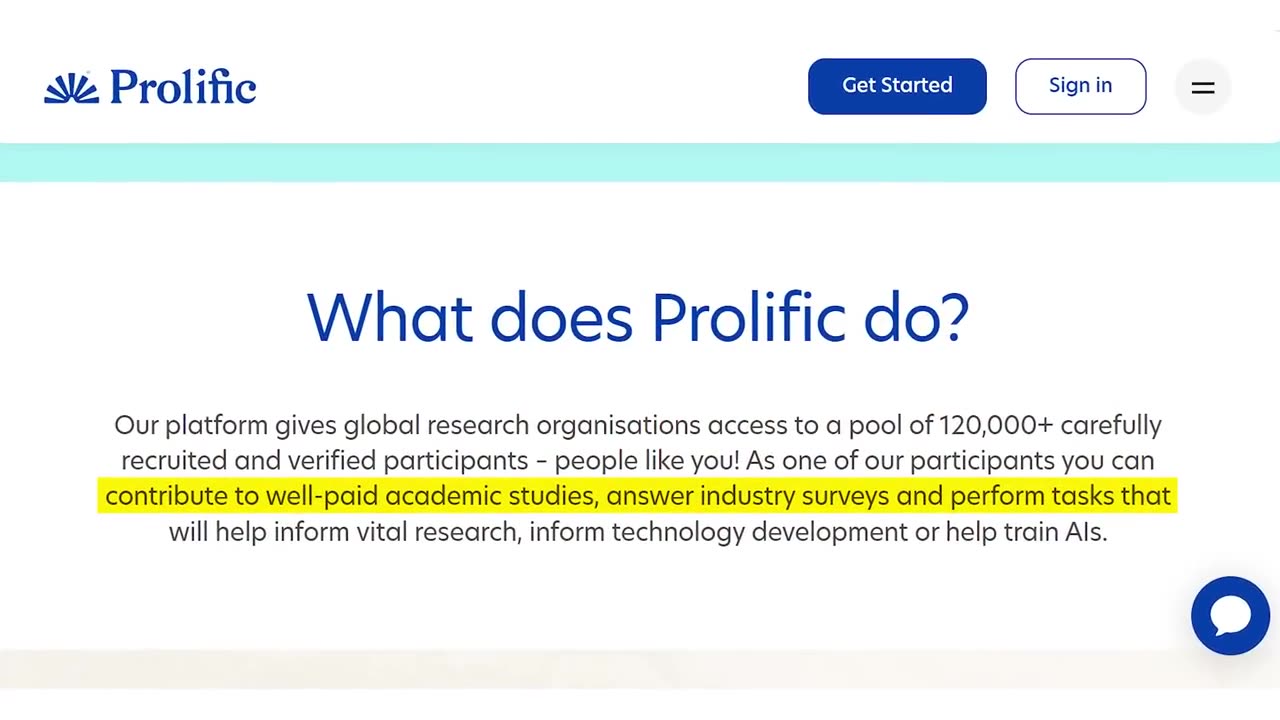The width and height of the screenshot is (1280, 720).
Task: Click 'Our platform' at paragraph start
Action: (x=191, y=425)
